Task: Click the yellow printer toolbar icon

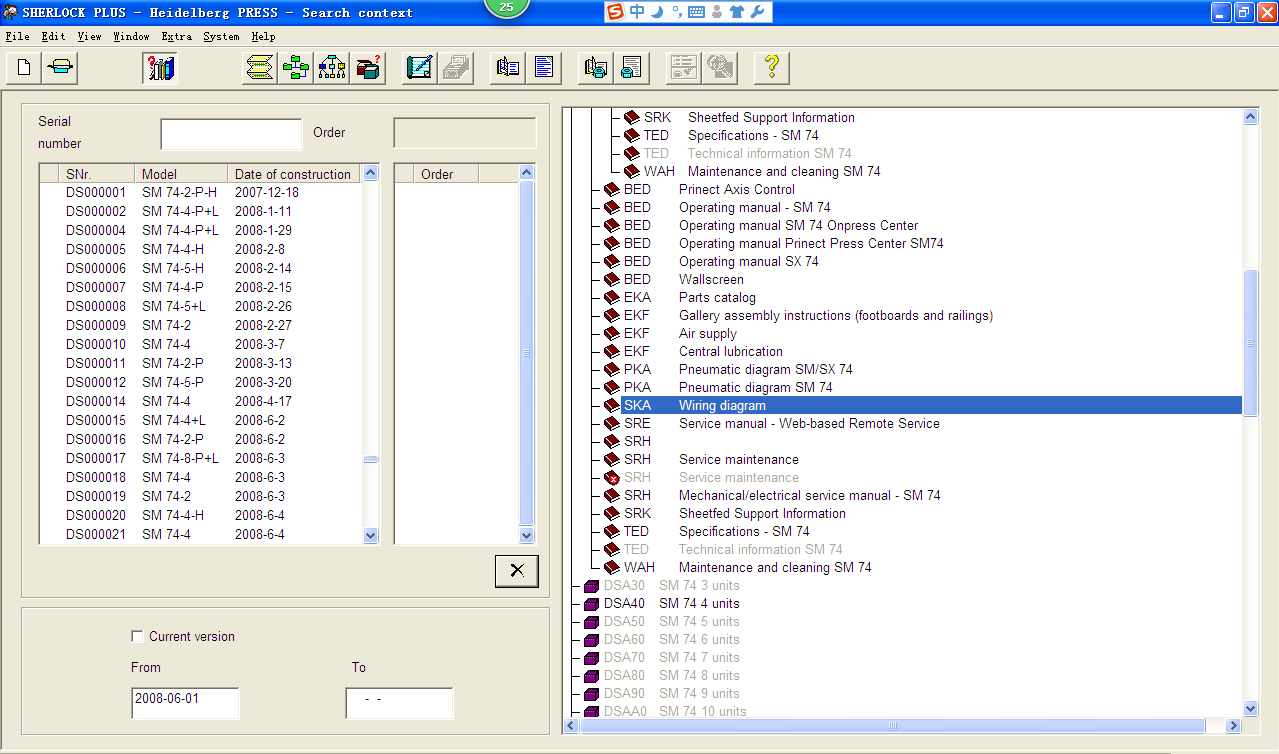Action: (x=60, y=68)
